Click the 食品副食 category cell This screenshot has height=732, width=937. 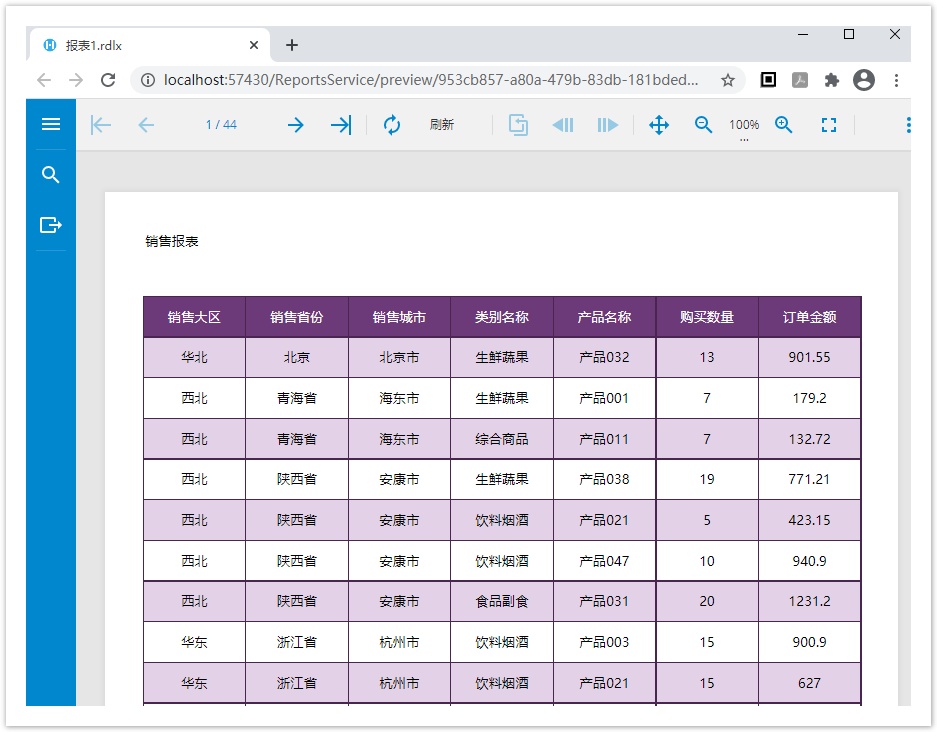pos(502,601)
